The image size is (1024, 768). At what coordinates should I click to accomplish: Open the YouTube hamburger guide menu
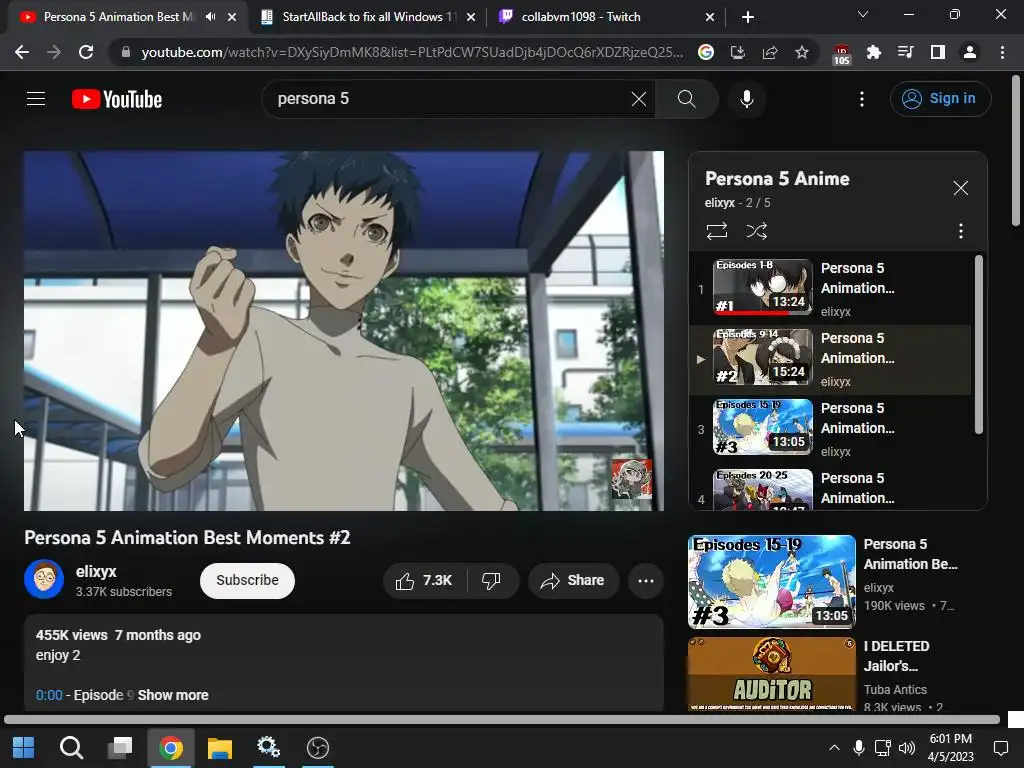click(36, 99)
